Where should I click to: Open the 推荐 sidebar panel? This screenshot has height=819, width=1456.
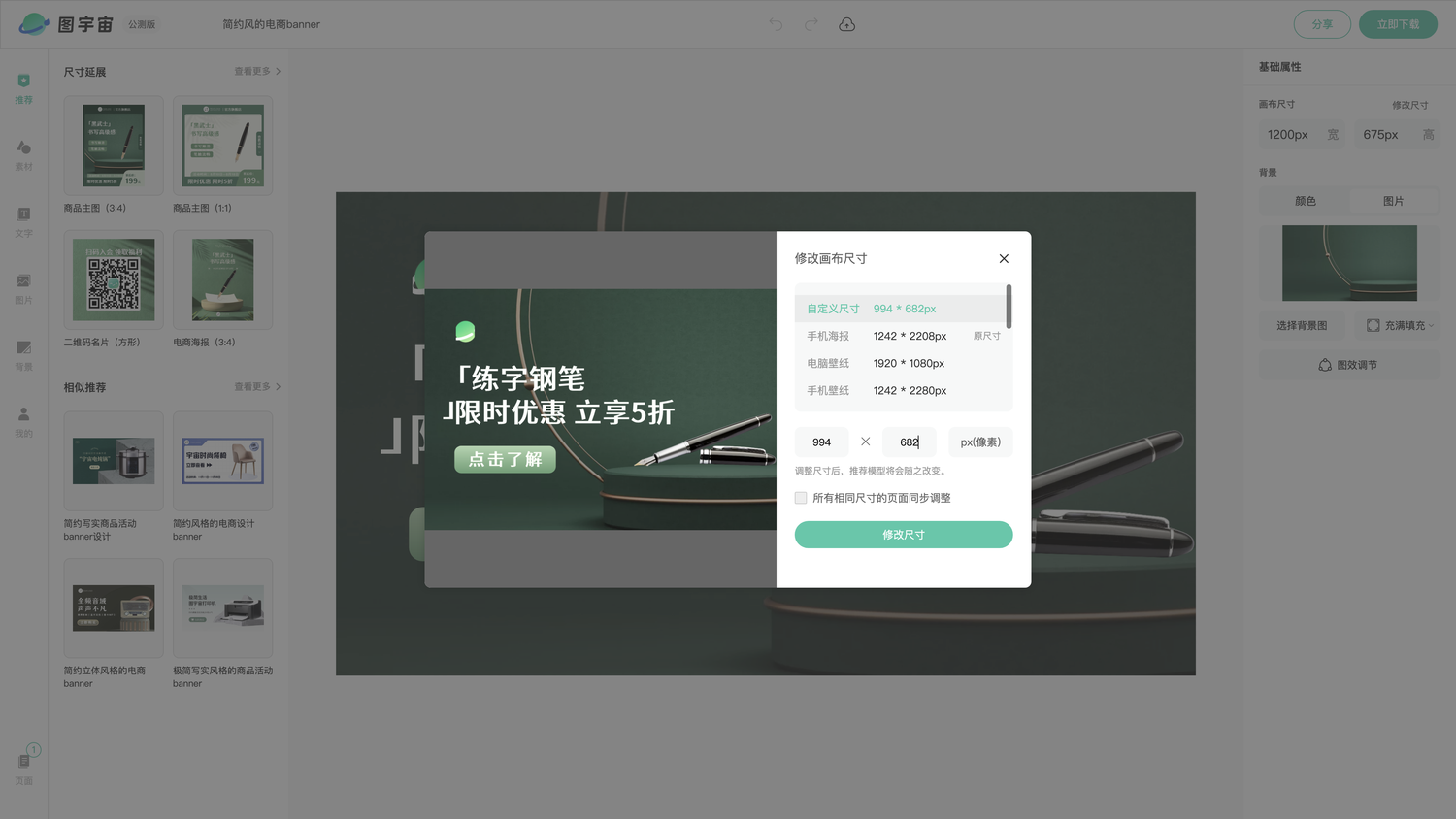click(23, 88)
